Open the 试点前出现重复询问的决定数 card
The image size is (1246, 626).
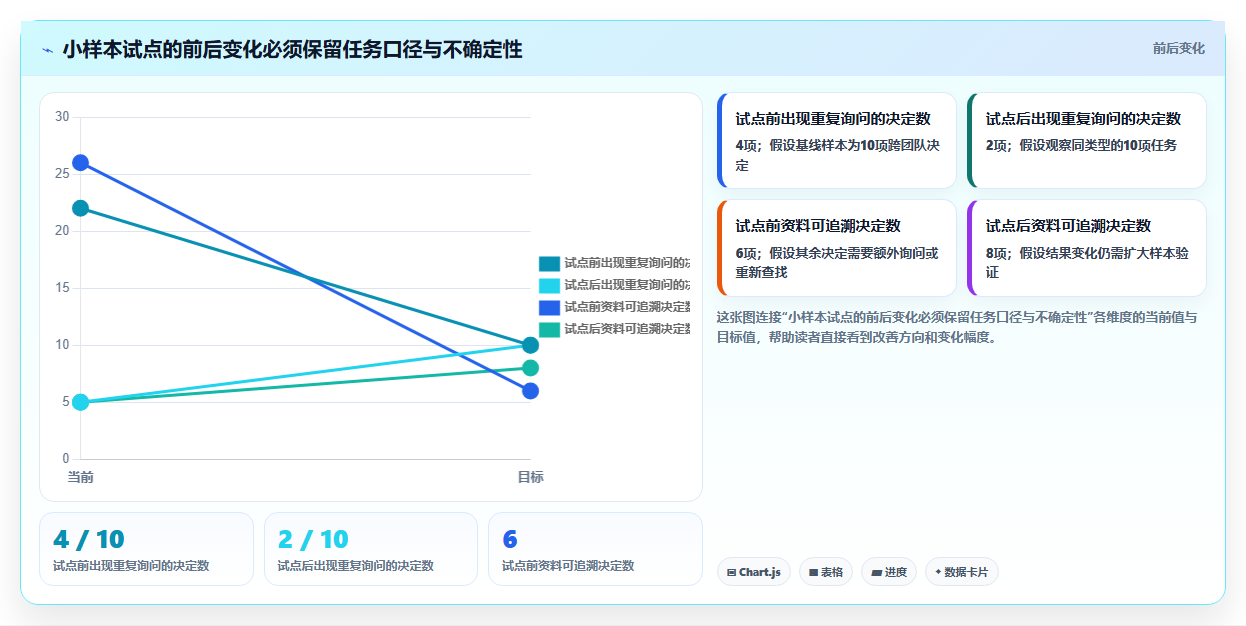pos(837,141)
